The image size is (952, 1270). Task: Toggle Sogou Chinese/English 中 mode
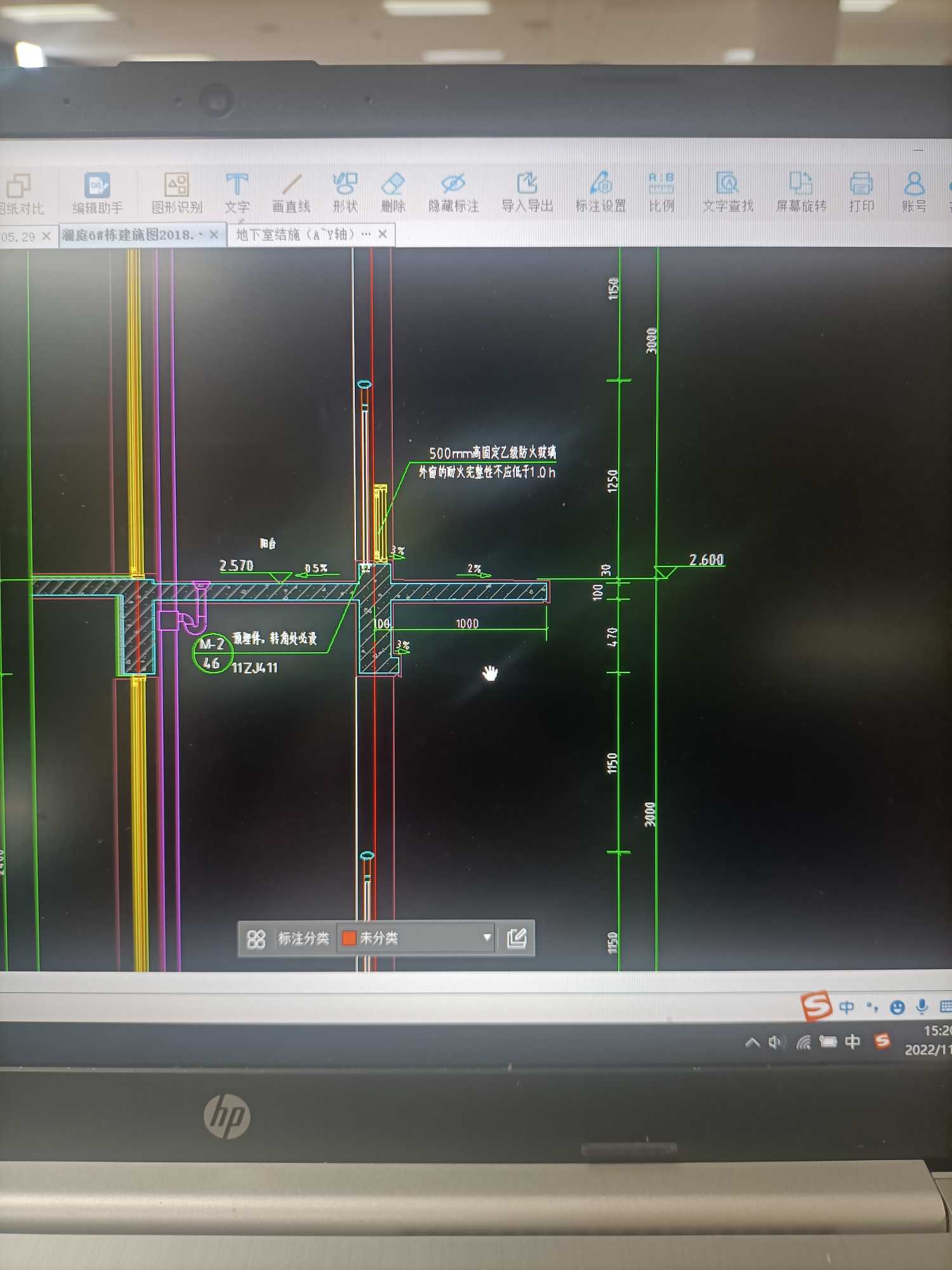(847, 1007)
